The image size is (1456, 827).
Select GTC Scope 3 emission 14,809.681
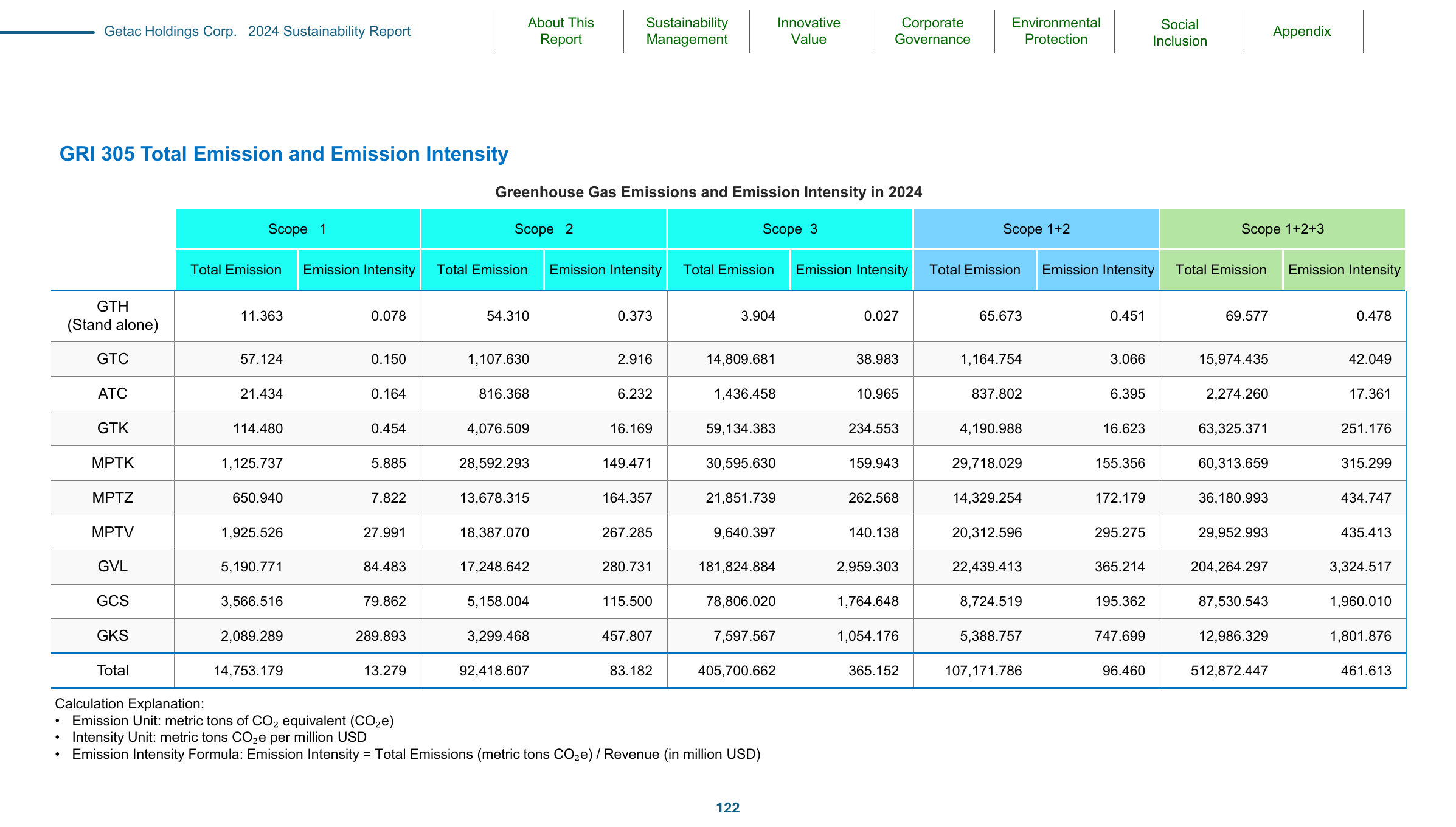tap(740, 359)
